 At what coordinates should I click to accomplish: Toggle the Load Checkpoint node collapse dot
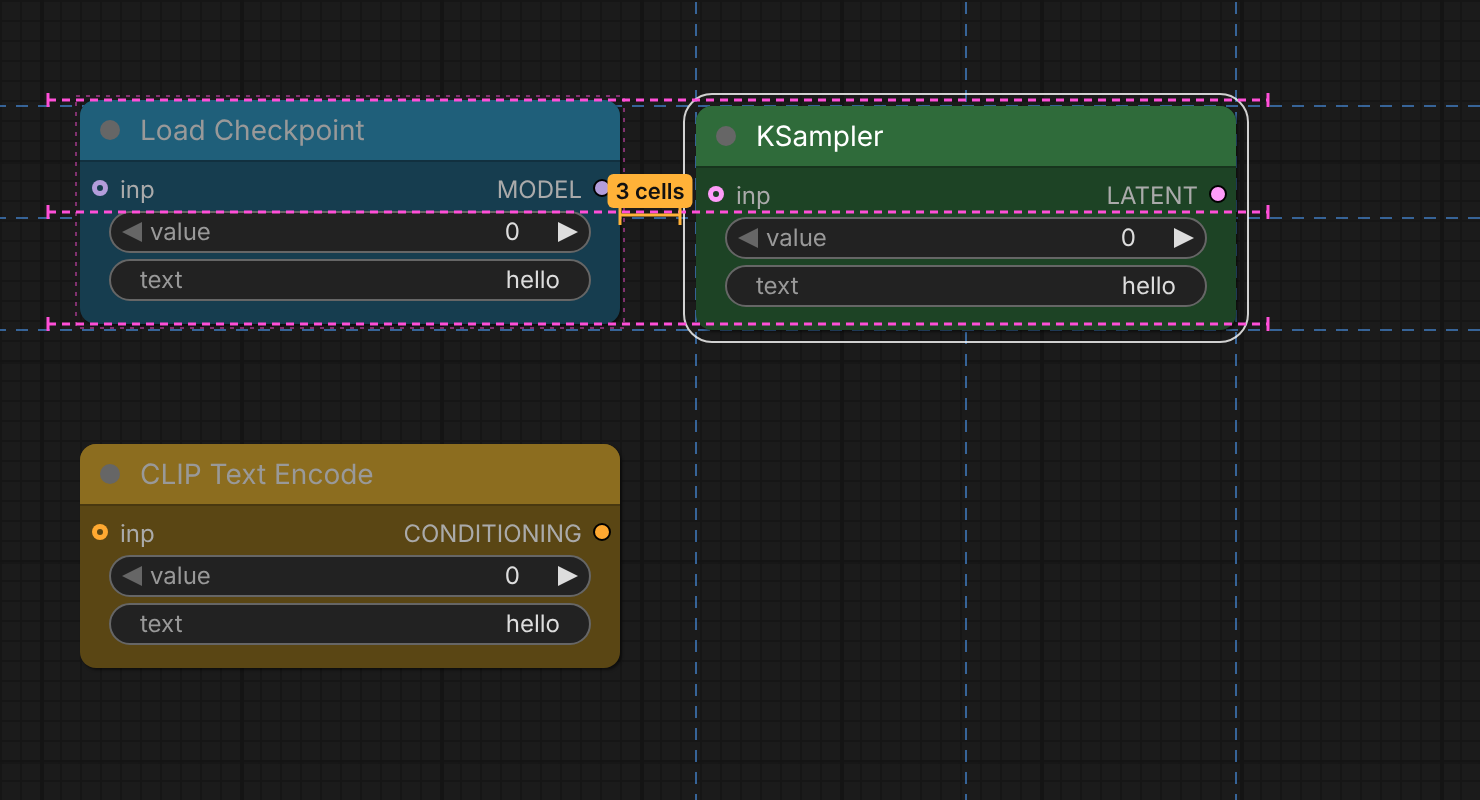[110, 131]
